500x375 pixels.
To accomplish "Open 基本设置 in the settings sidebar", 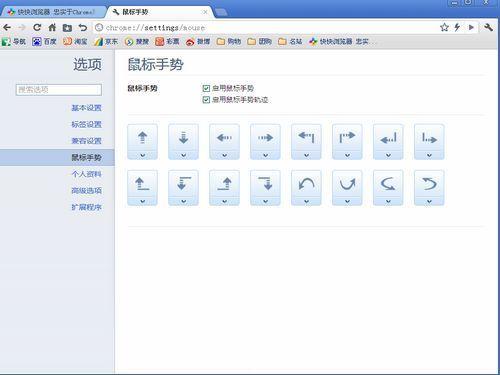I will (x=86, y=108).
